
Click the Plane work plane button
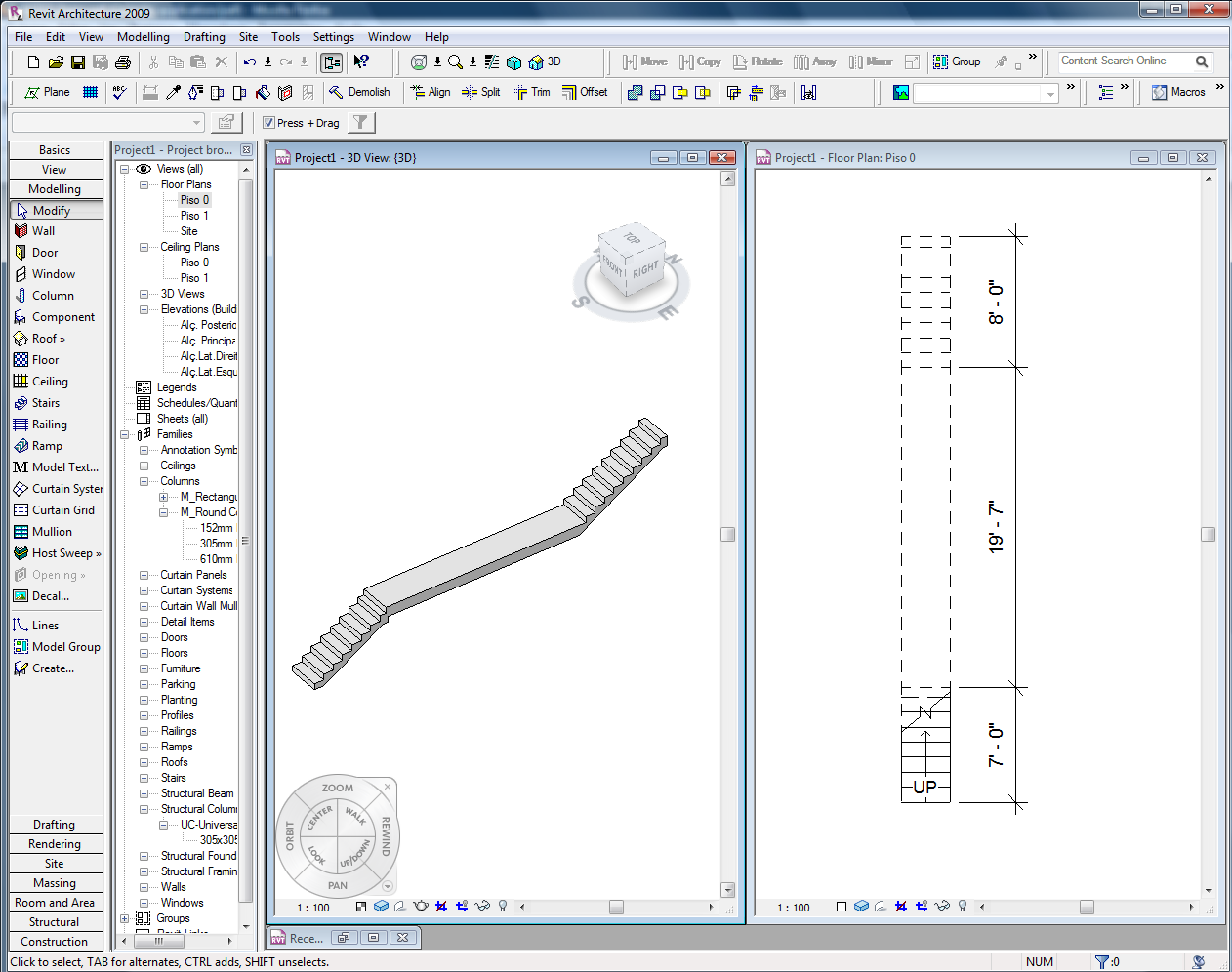click(x=47, y=92)
